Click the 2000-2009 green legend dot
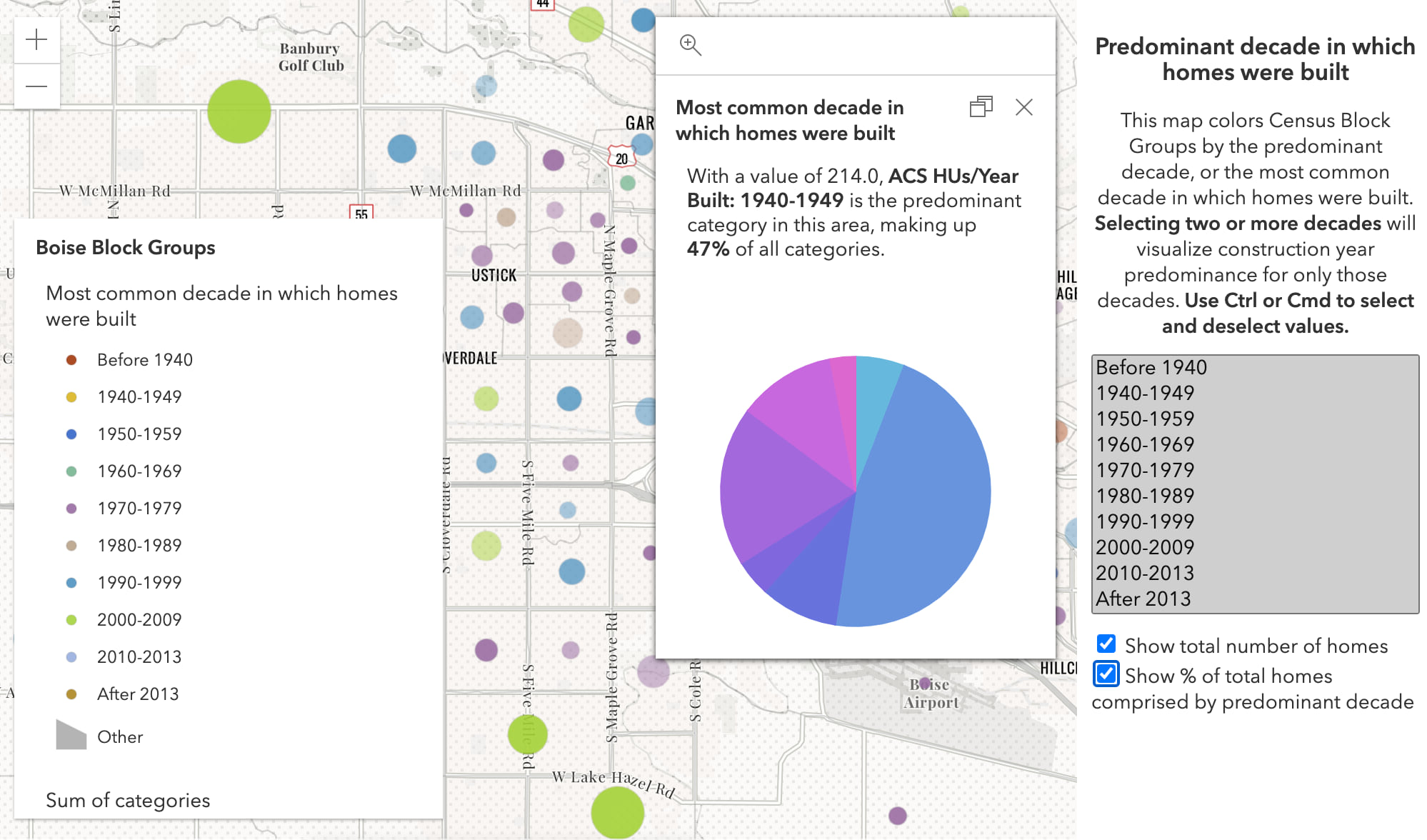This screenshot has height=840, width=1427. (71, 620)
